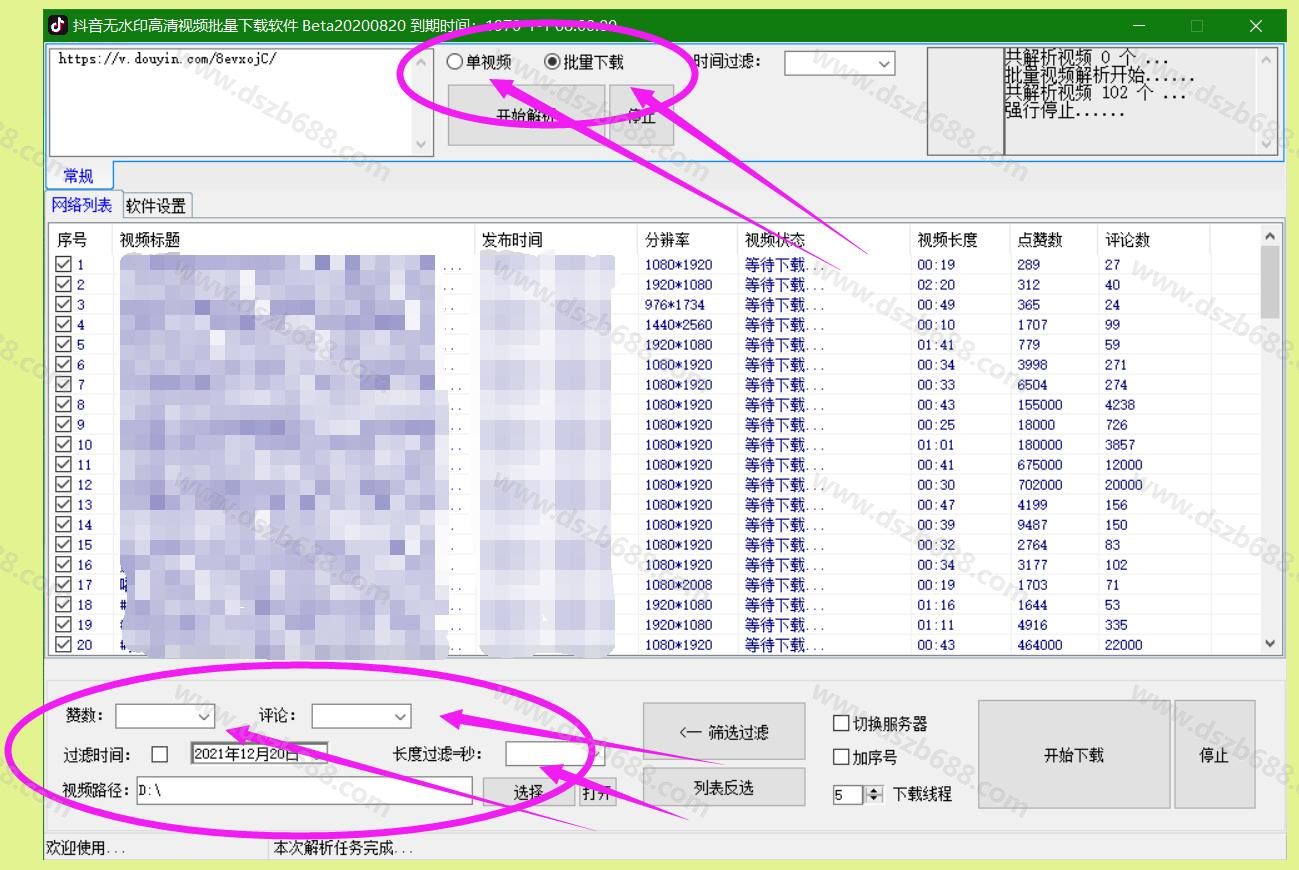Click the 选择 path button
Viewport: 1299px width, 870px height.
(x=529, y=792)
